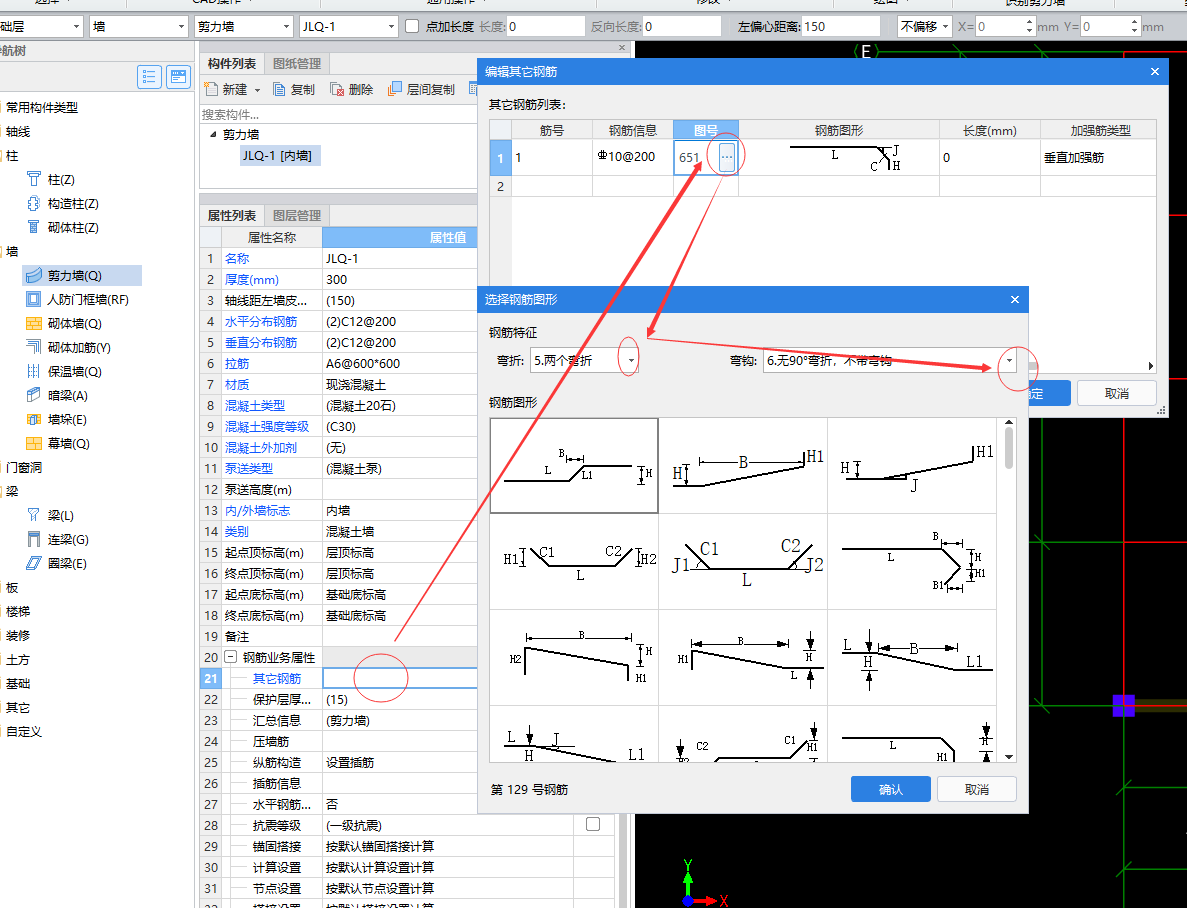The width and height of the screenshot is (1187, 908).
Task: Click 复制 copy component button
Action: (294, 89)
